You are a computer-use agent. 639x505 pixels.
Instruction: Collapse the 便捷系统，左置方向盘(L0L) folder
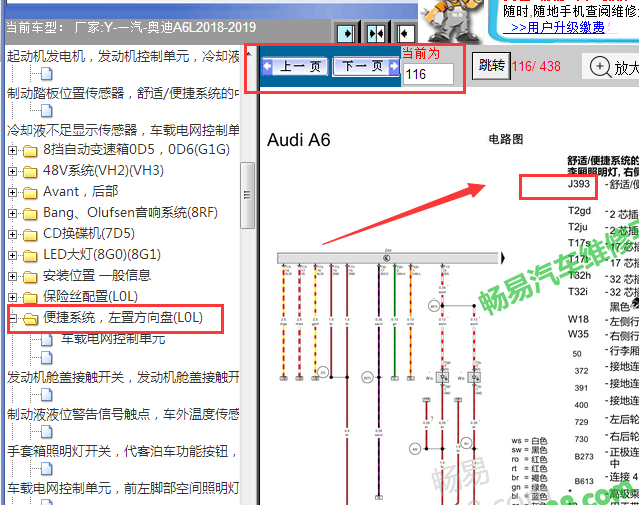pos(12,318)
